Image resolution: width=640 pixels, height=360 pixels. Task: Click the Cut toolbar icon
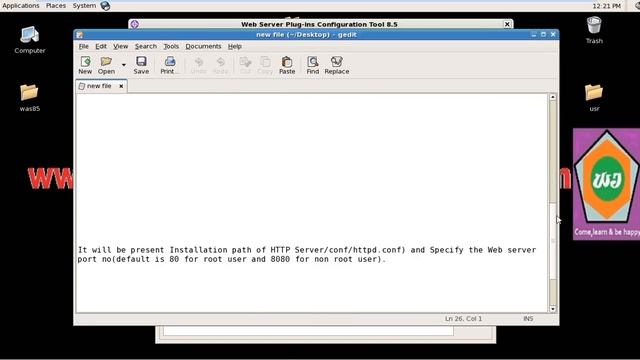(245, 65)
